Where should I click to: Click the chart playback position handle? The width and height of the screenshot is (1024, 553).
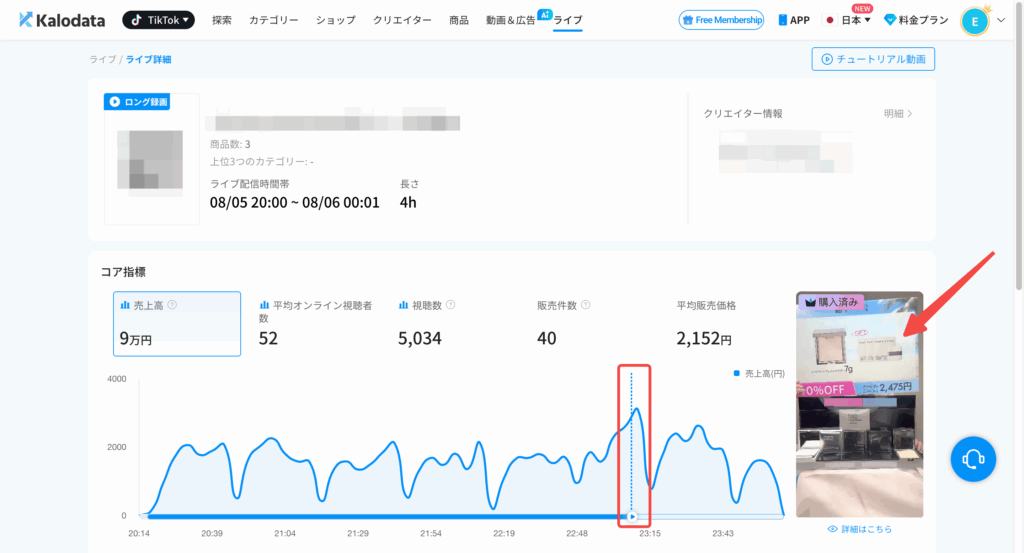[632, 516]
